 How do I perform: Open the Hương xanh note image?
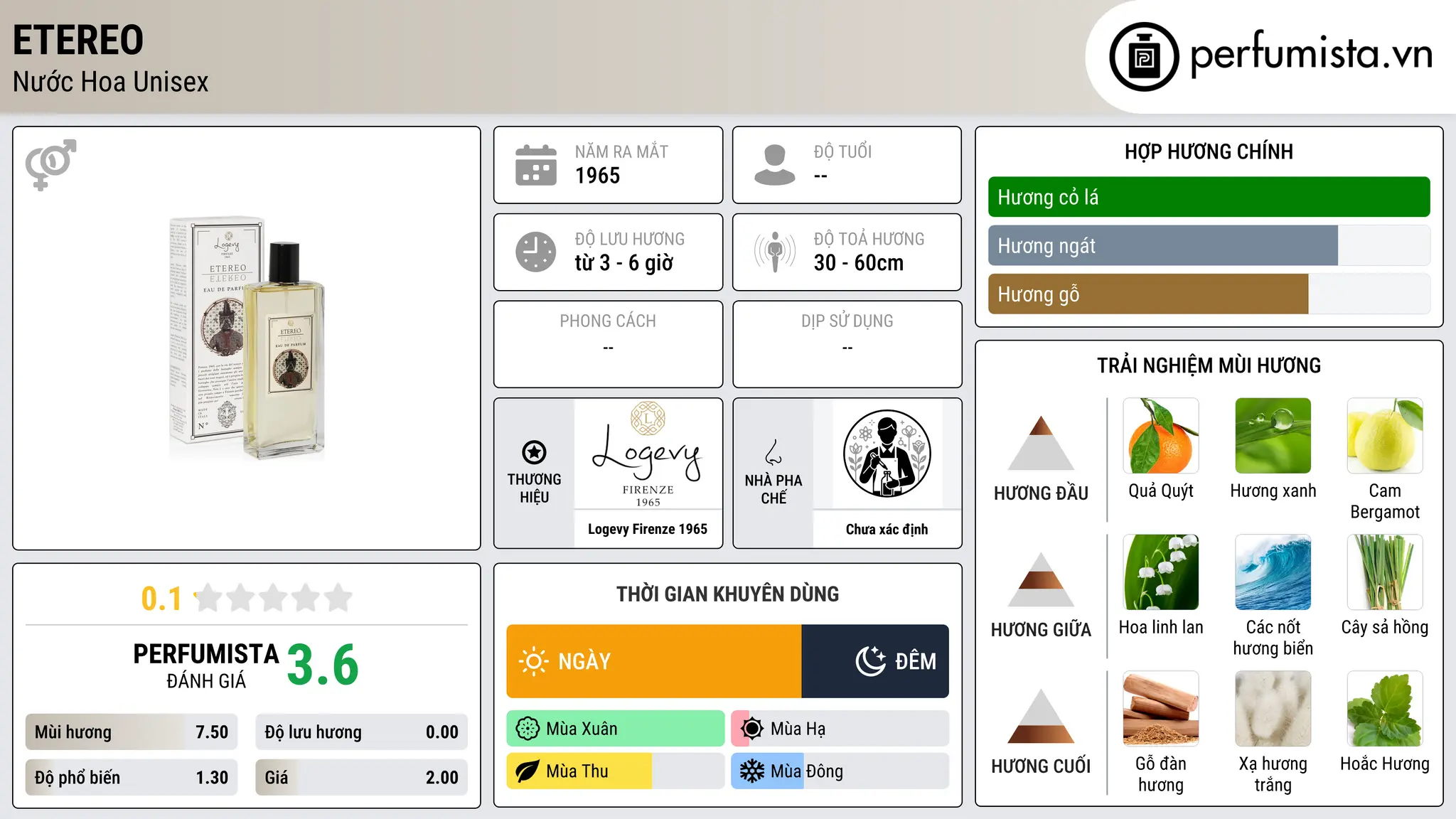1273,436
